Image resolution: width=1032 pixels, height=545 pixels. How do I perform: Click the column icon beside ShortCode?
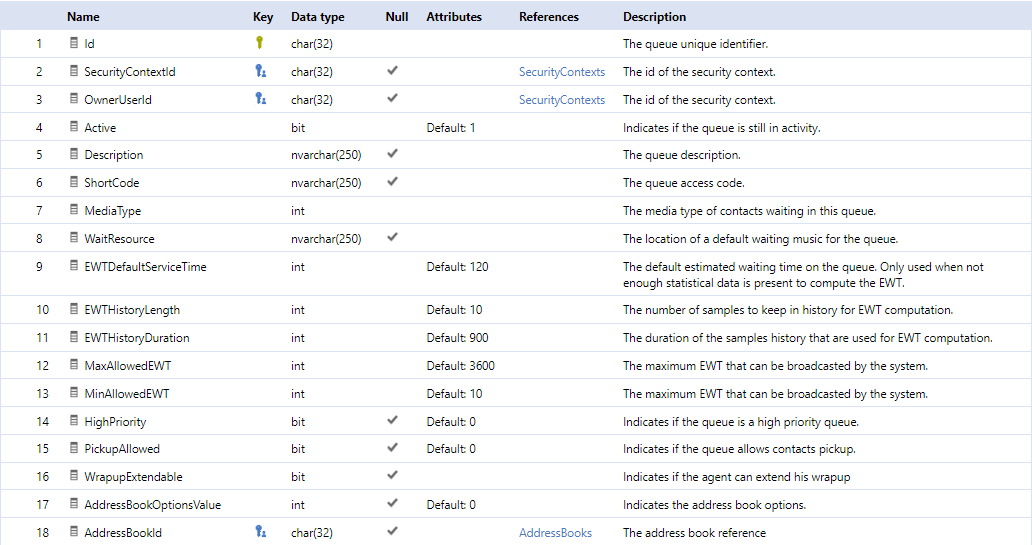click(74, 182)
